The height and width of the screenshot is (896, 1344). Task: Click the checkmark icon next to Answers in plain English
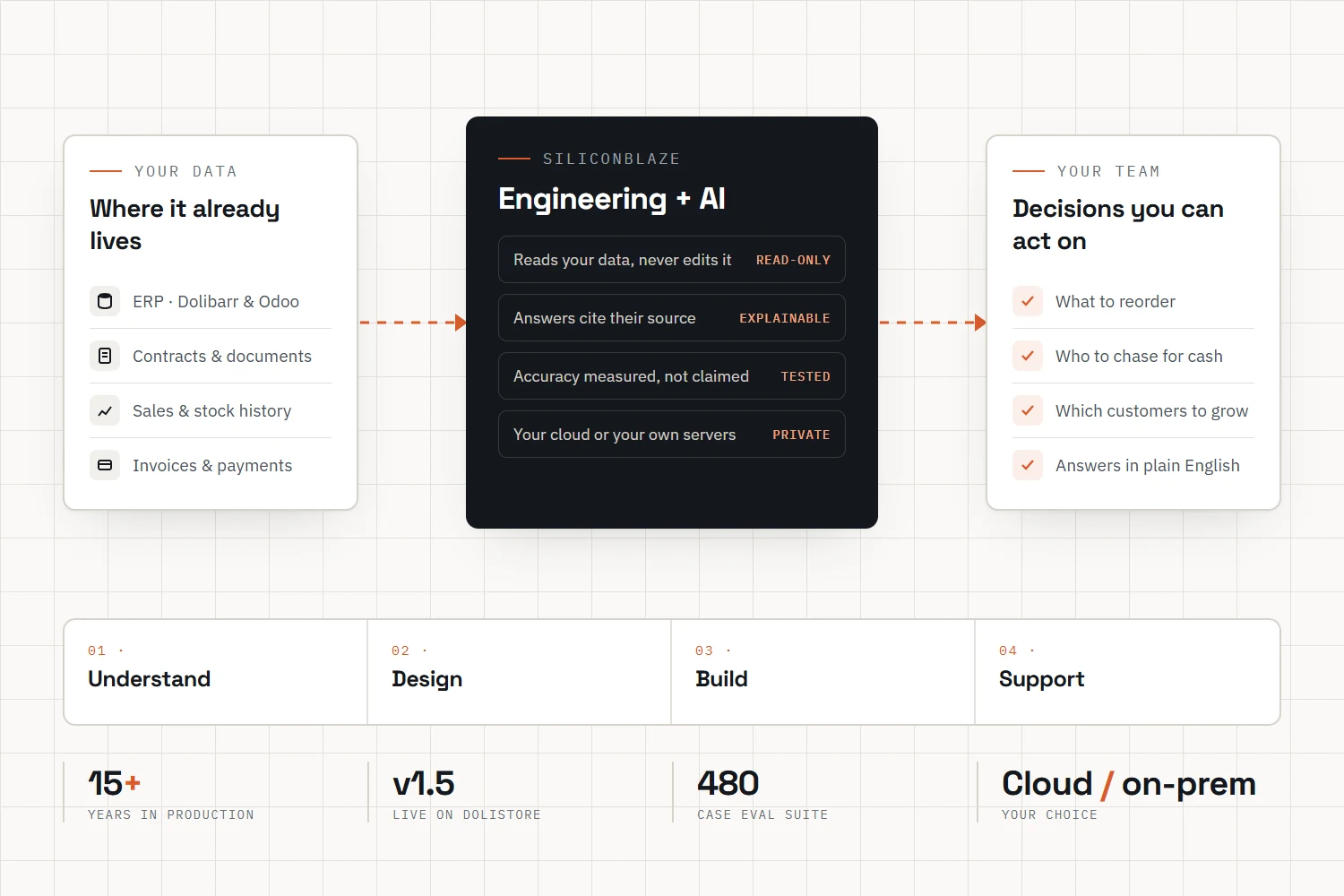click(x=1028, y=465)
